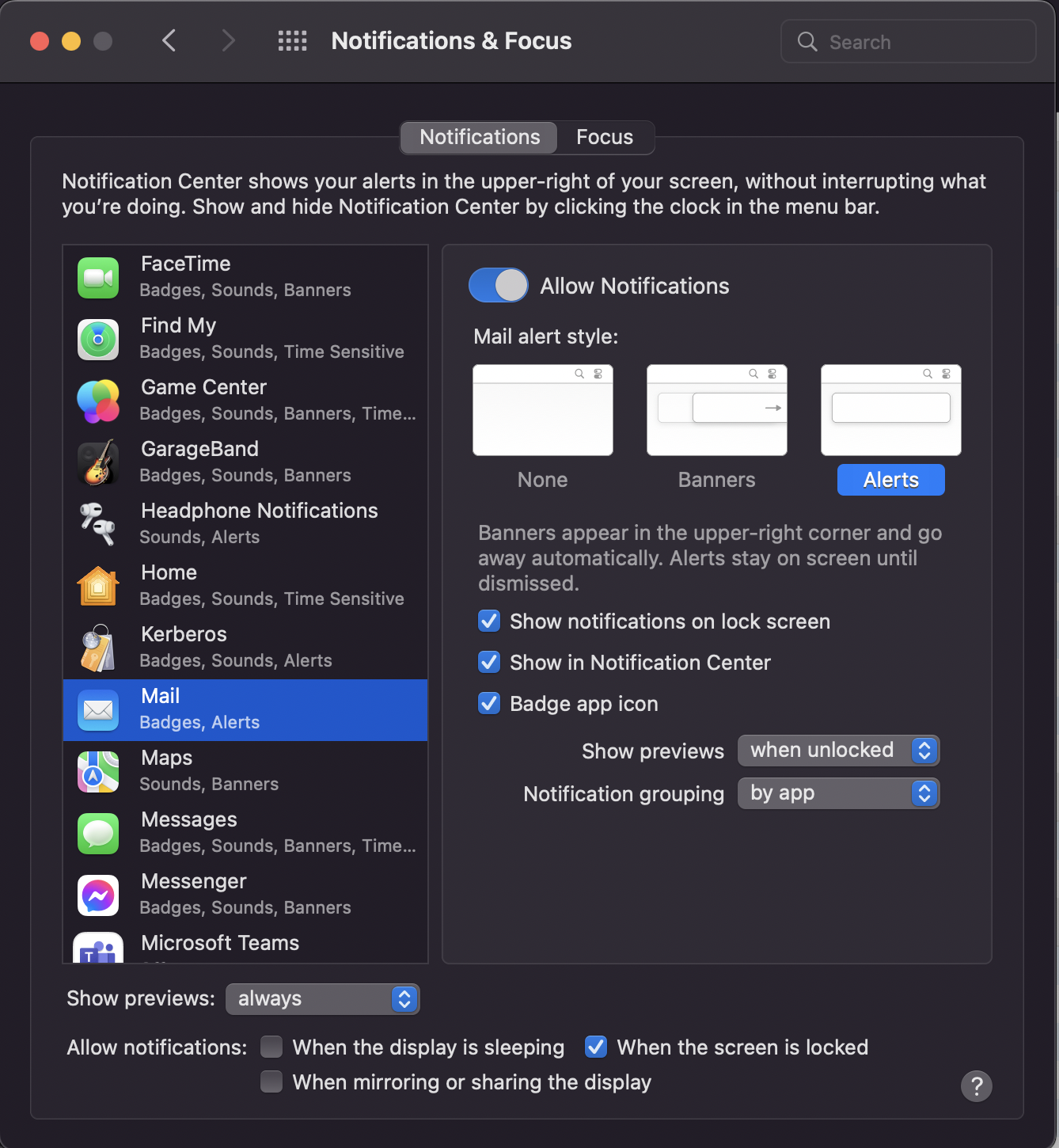The width and height of the screenshot is (1059, 1148).
Task: Click the Messenger app icon
Action: point(98,895)
